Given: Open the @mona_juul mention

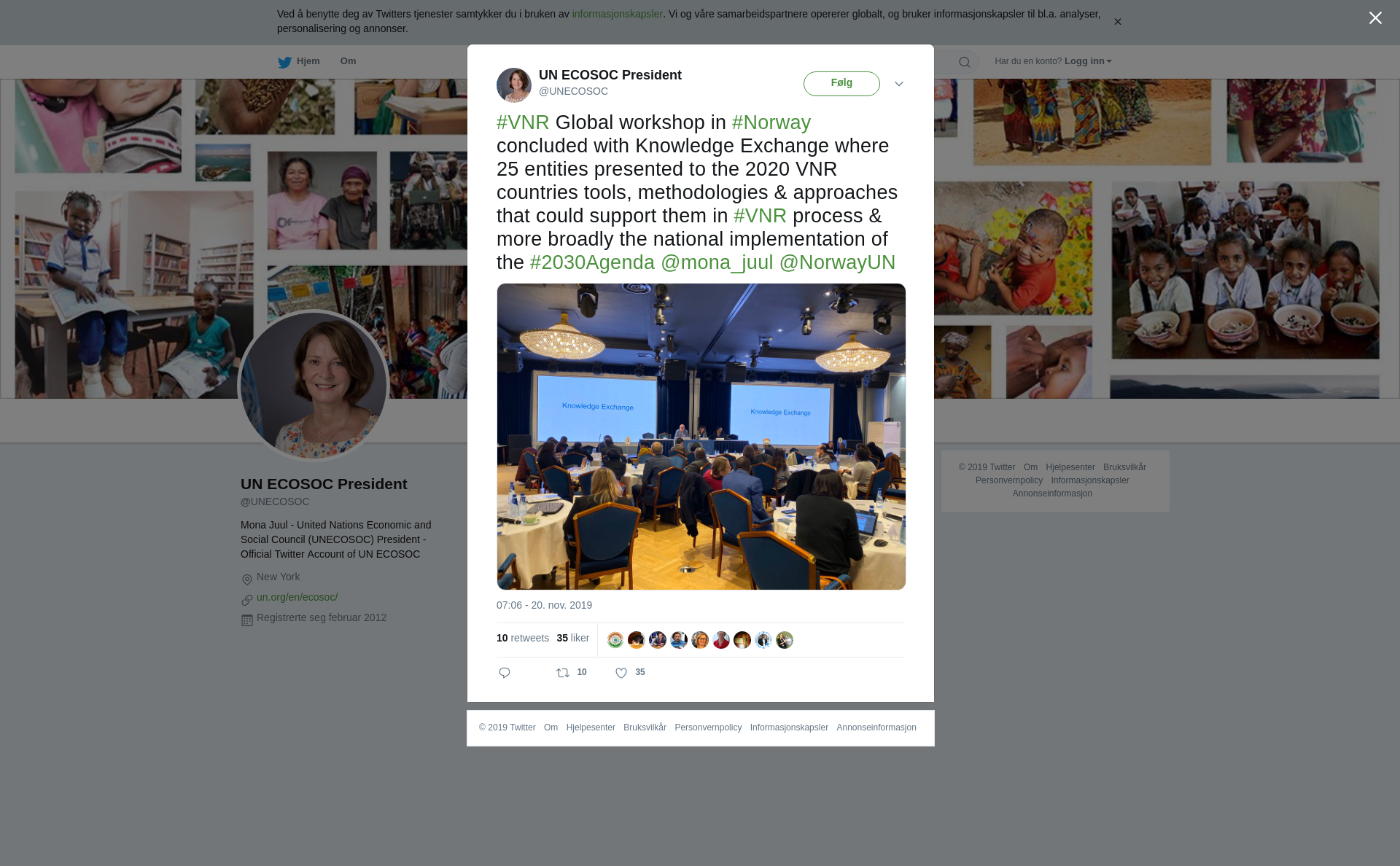Looking at the screenshot, I should point(717,262).
